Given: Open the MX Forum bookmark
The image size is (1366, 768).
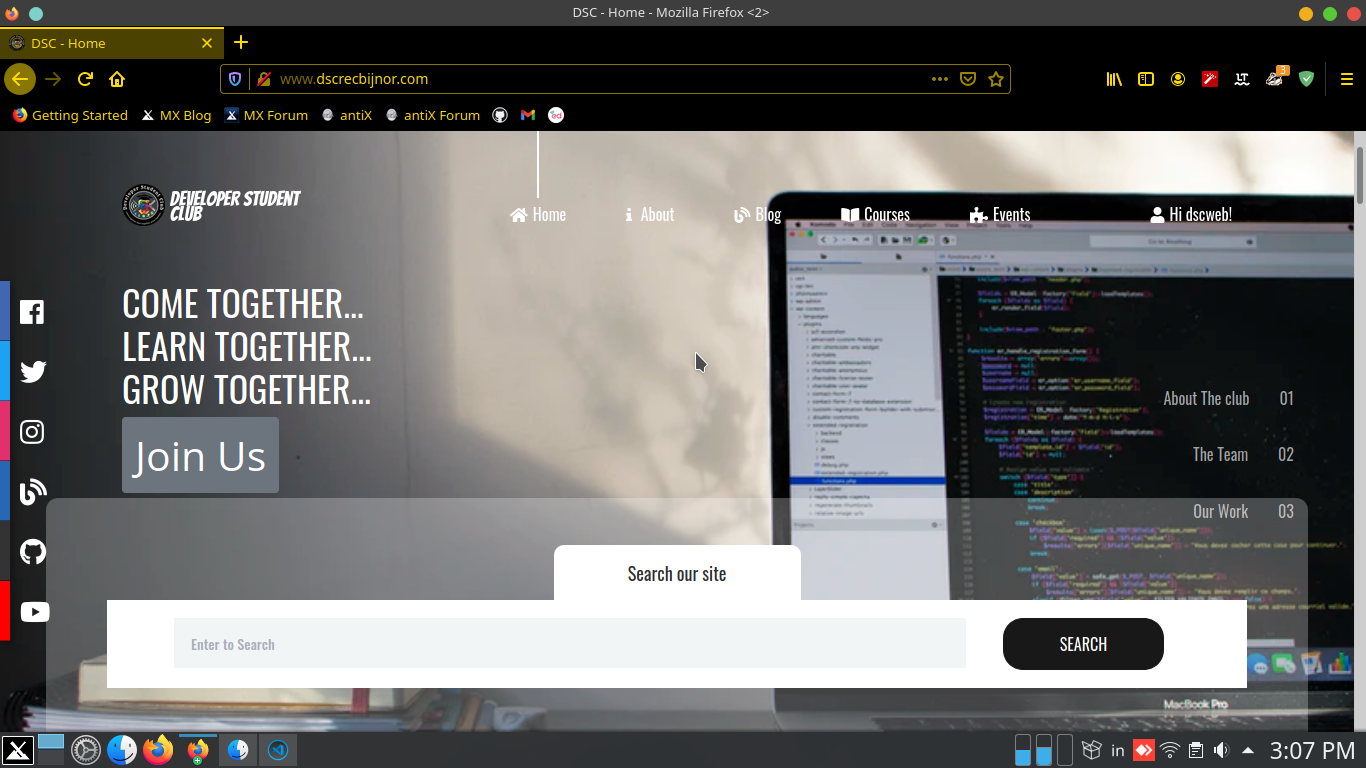Looking at the screenshot, I should [x=266, y=115].
